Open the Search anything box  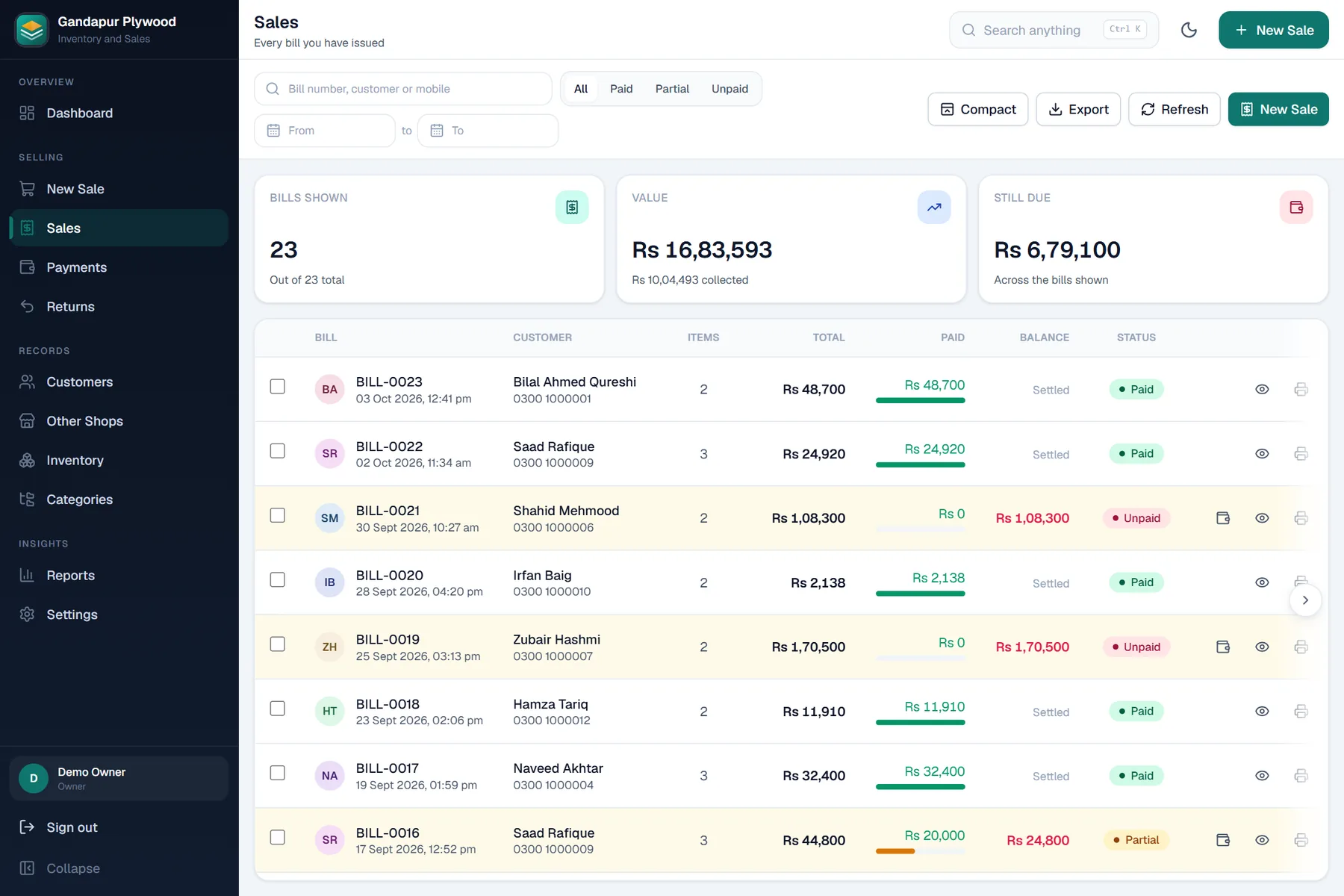pyautogui.click(x=1054, y=30)
